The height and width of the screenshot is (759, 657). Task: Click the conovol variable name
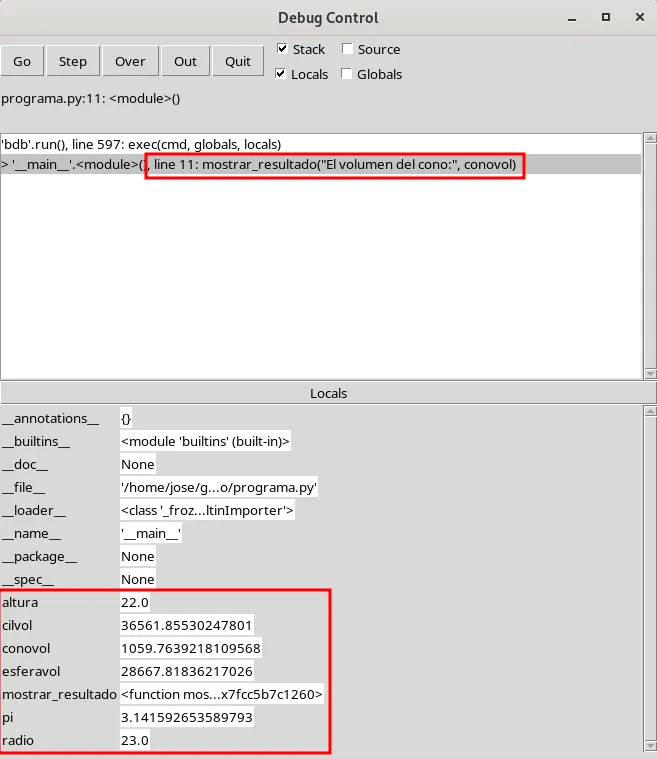(26, 649)
